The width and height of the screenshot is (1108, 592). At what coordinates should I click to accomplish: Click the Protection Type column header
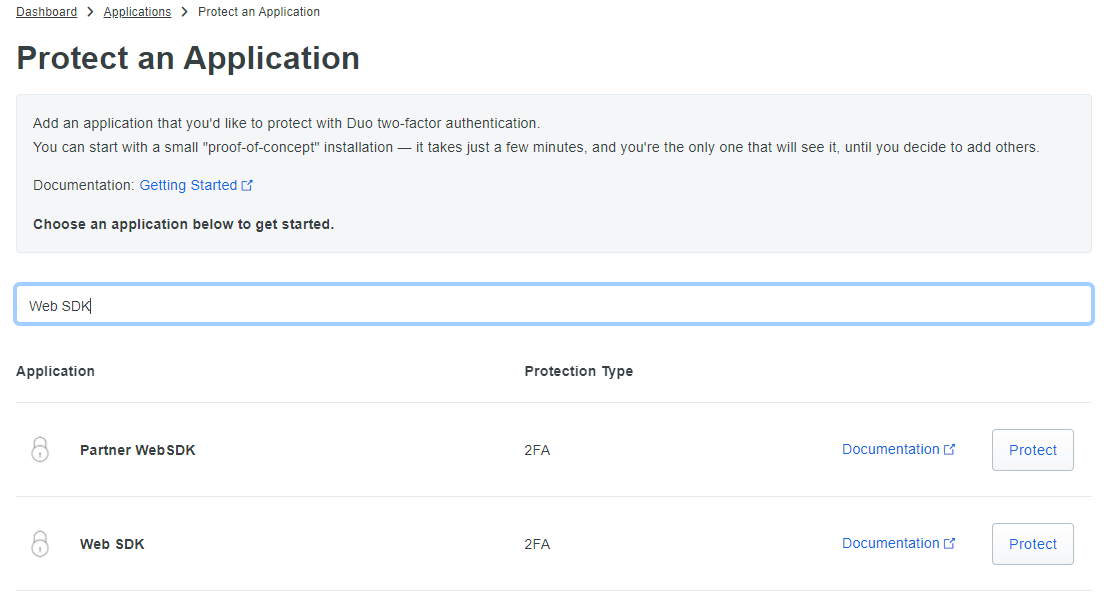[x=578, y=371]
